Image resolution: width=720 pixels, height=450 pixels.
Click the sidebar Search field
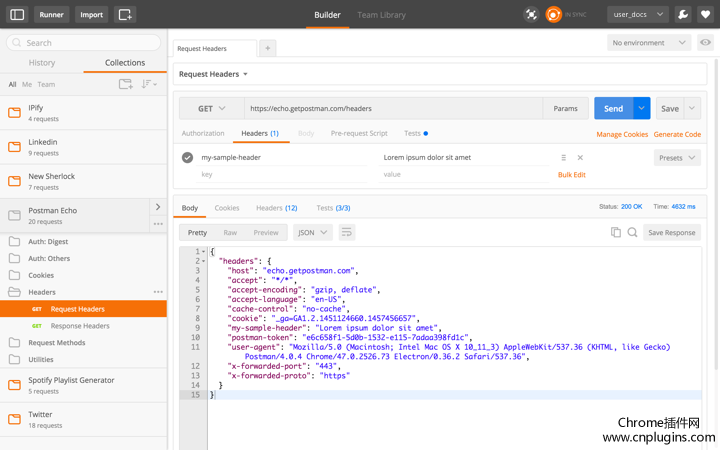pyautogui.click(x=84, y=43)
